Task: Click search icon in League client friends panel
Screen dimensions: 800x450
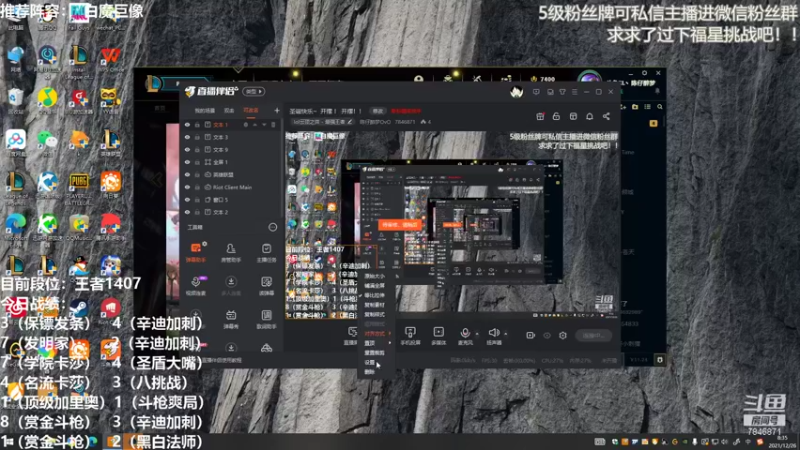Action: coord(660,107)
